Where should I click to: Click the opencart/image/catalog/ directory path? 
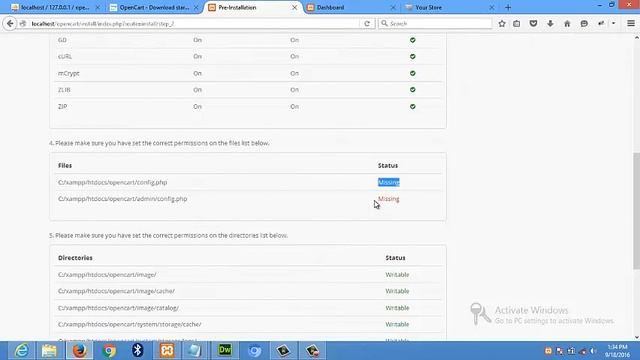tap(118, 308)
